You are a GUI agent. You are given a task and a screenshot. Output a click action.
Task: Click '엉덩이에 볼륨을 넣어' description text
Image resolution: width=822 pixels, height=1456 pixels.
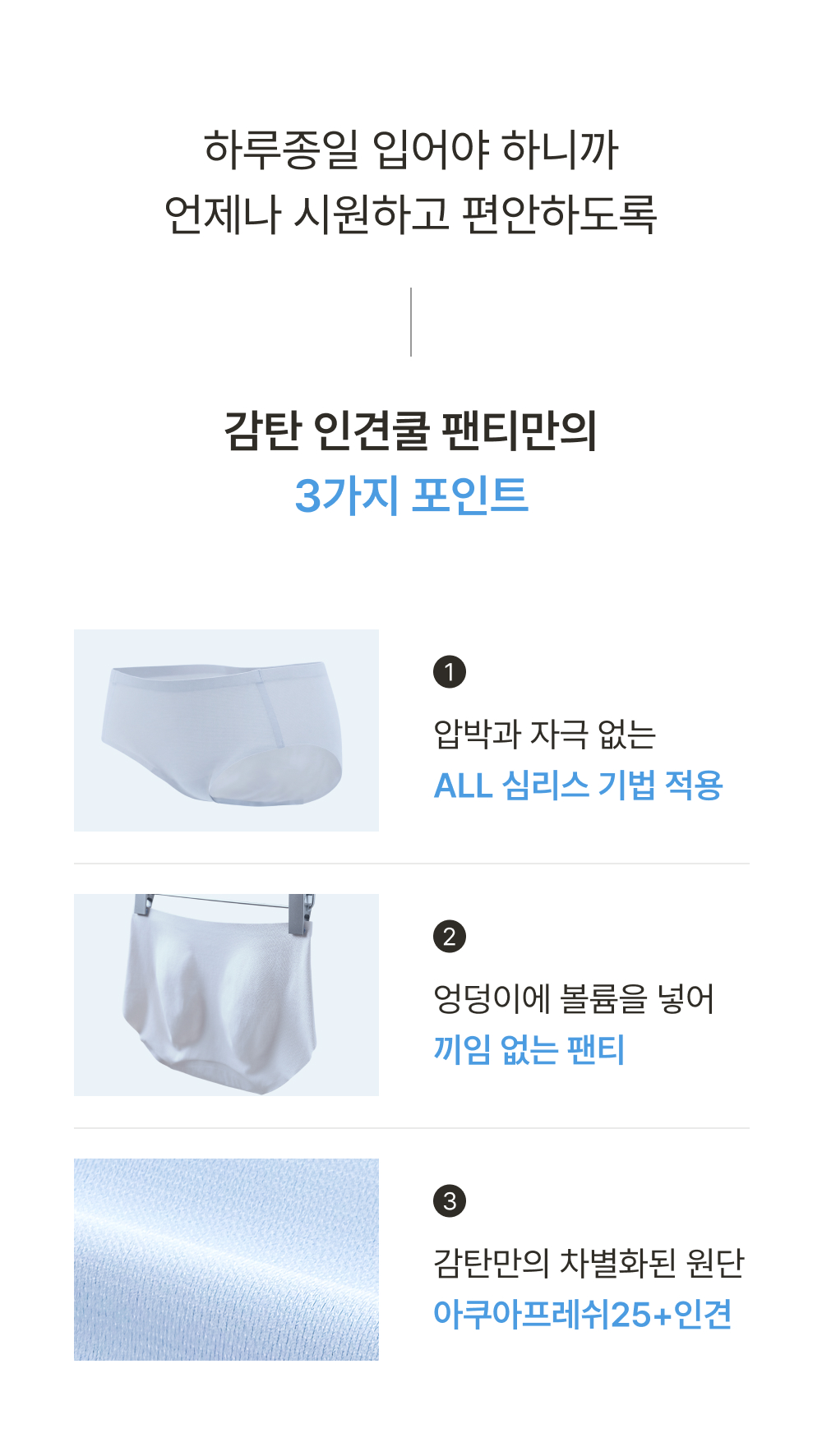coord(574,998)
